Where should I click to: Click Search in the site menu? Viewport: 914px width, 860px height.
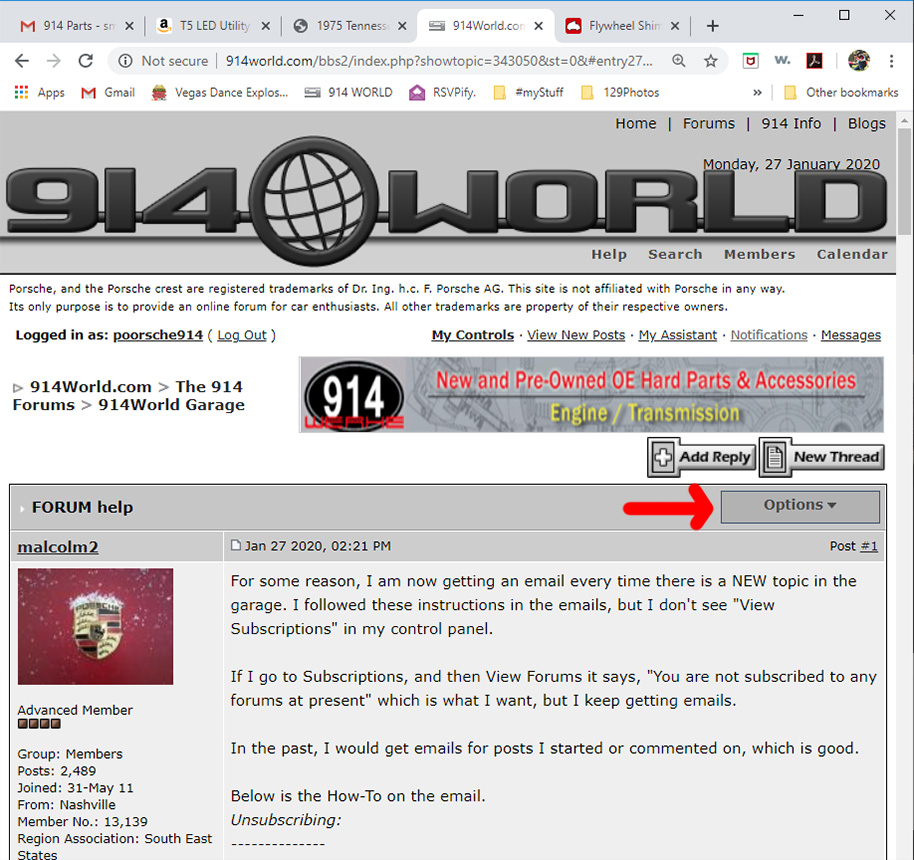[675, 254]
